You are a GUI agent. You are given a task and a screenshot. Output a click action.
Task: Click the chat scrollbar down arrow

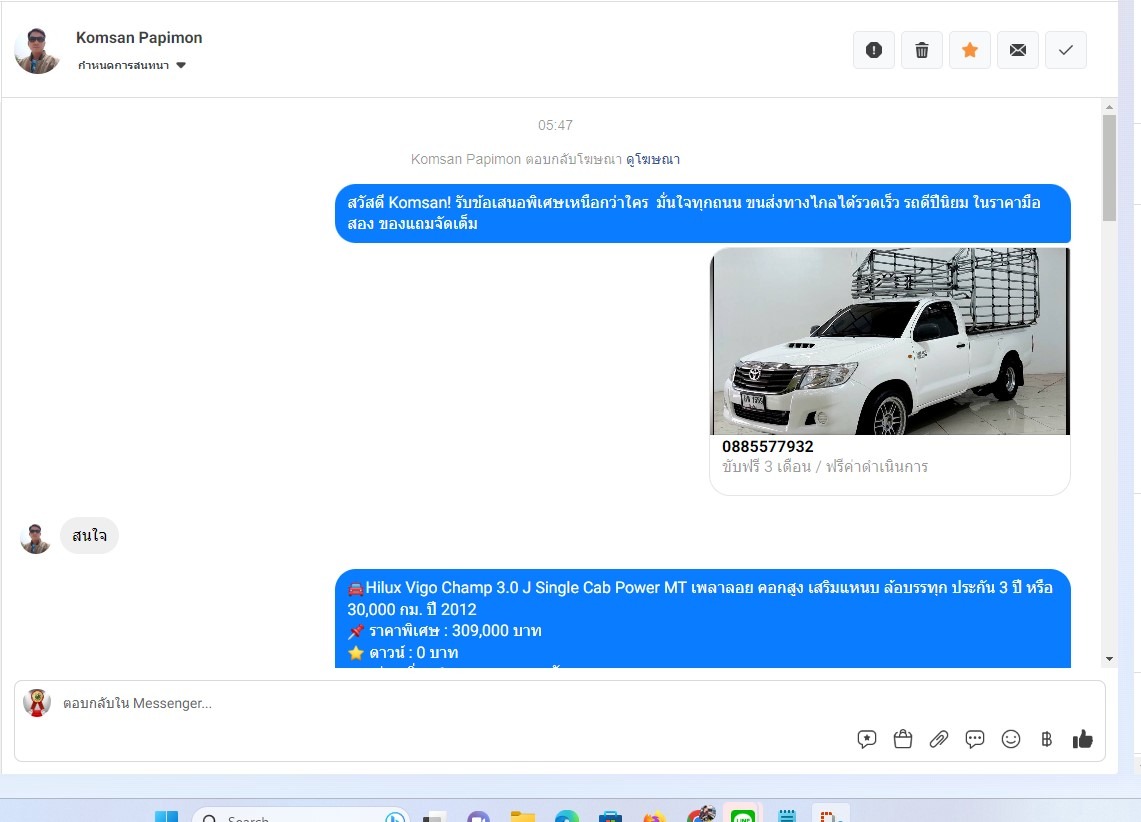click(1109, 658)
